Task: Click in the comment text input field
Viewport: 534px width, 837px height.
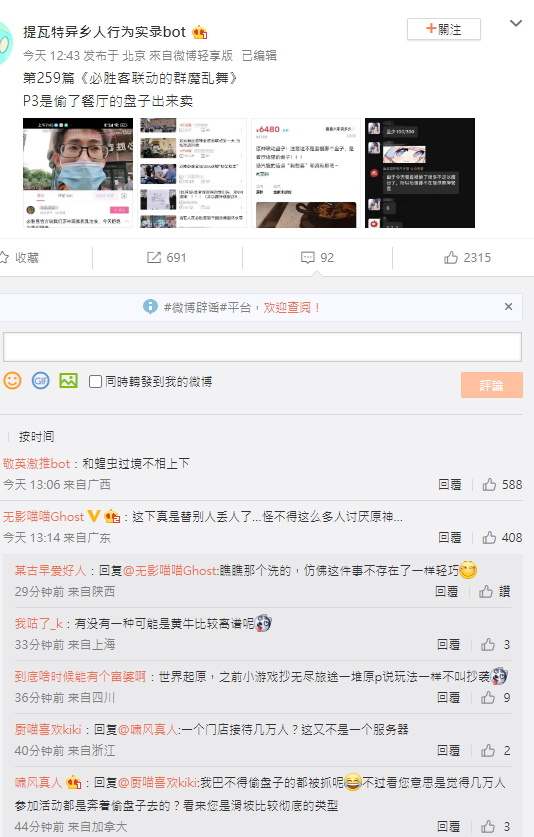Action: tap(262, 347)
